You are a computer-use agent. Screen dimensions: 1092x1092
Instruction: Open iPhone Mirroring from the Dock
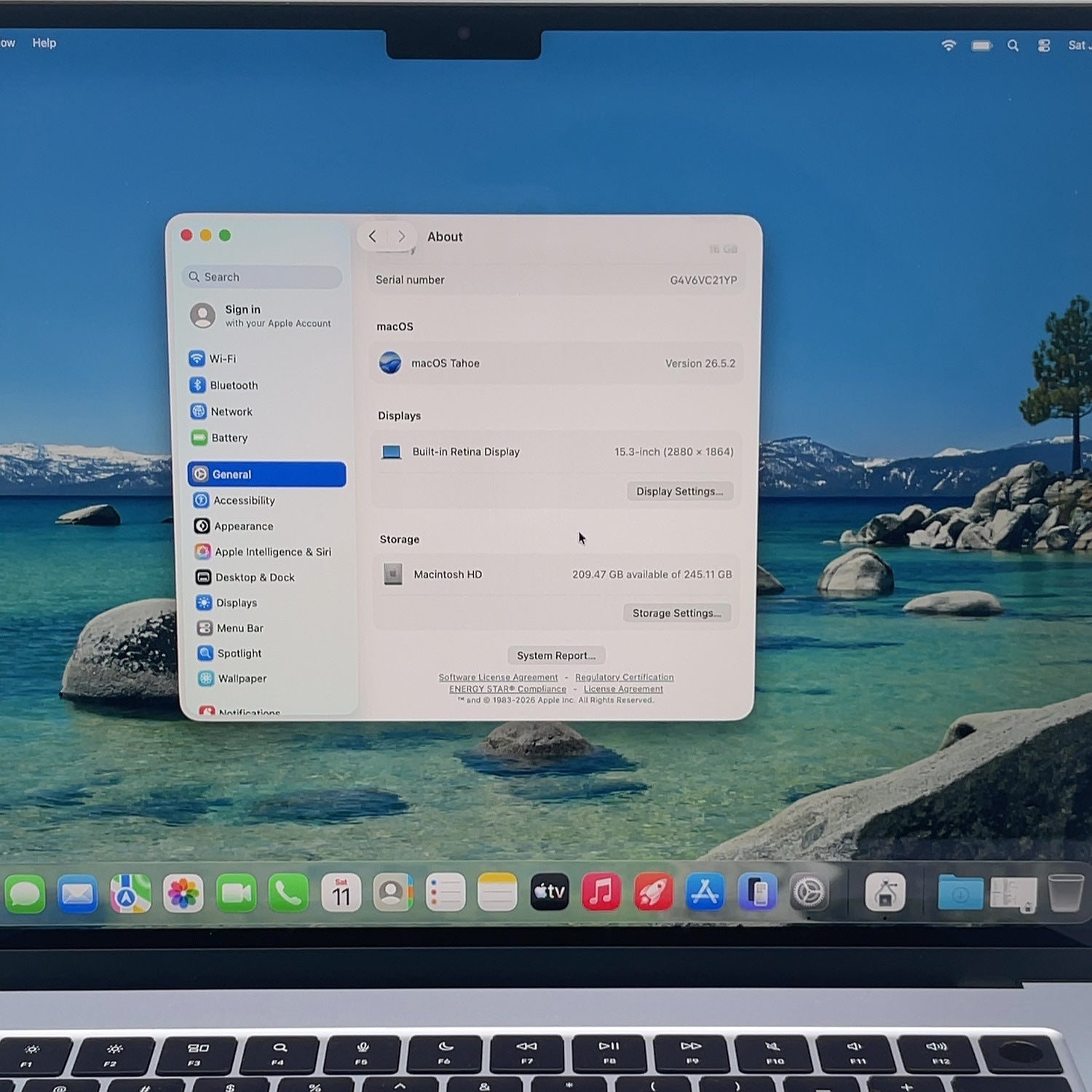click(x=757, y=892)
